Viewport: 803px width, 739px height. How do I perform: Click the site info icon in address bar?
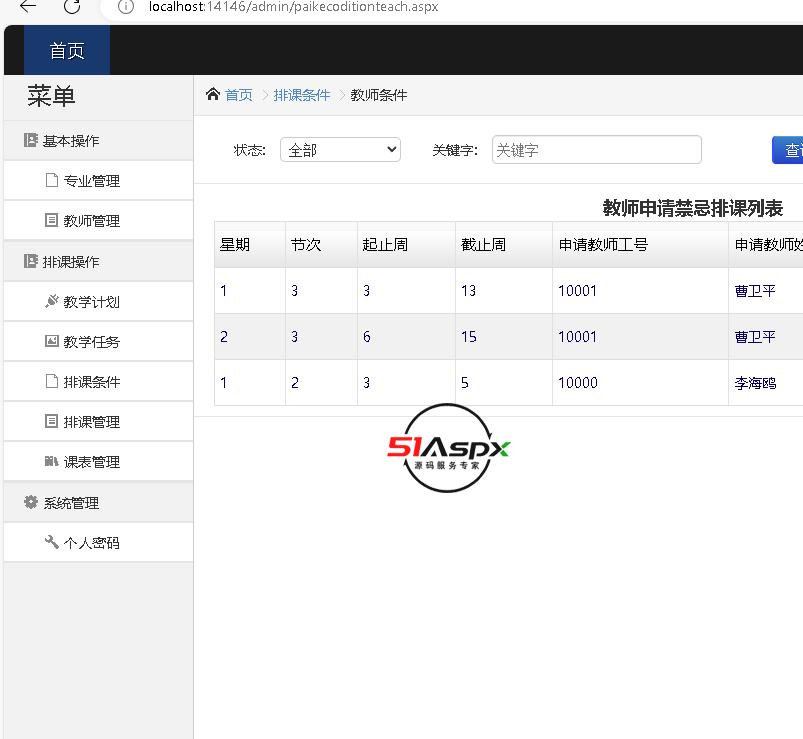(x=125, y=7)
